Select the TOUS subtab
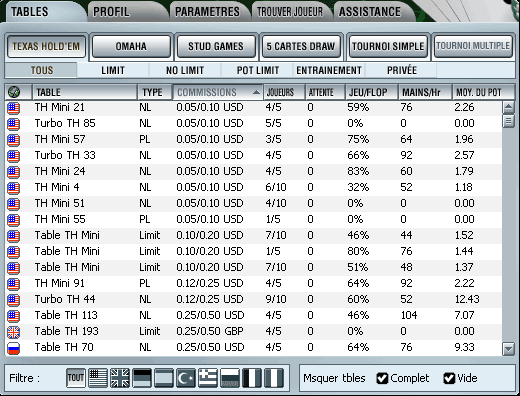The image size is (520, 396). [41, 70]
